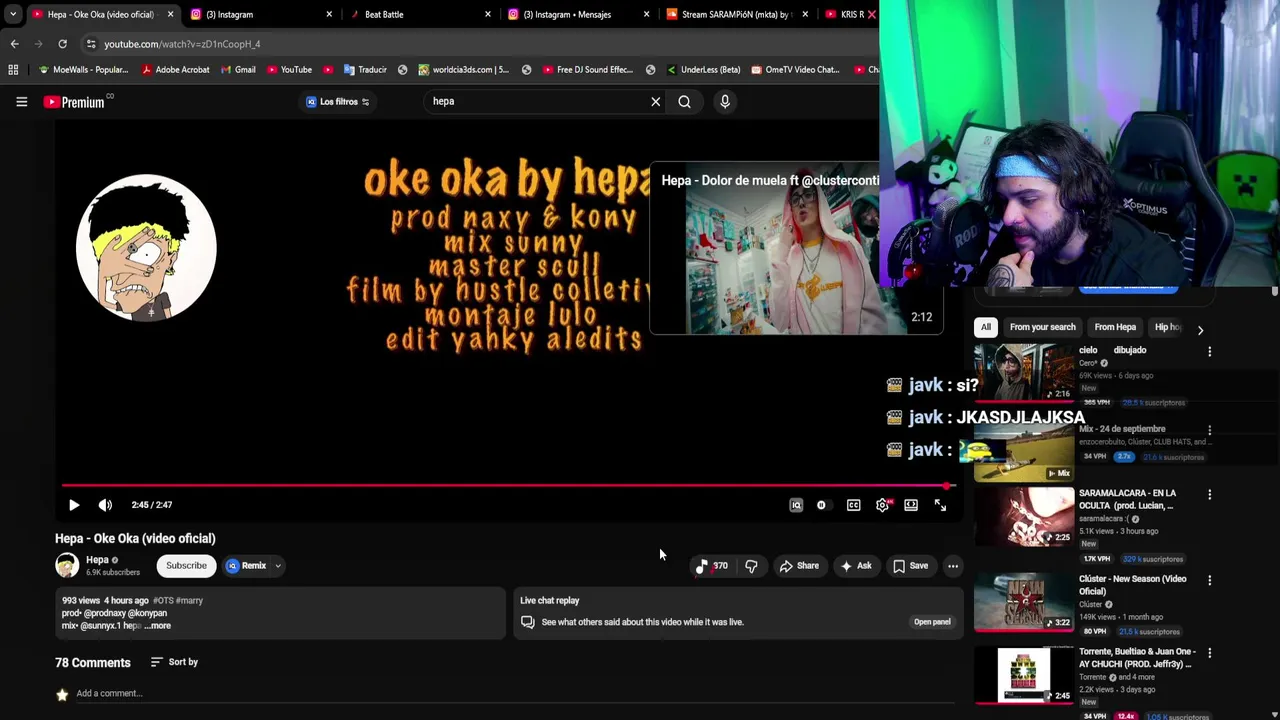
Task: Switch to theater mode icon
Action: click(x=911, y=505)
